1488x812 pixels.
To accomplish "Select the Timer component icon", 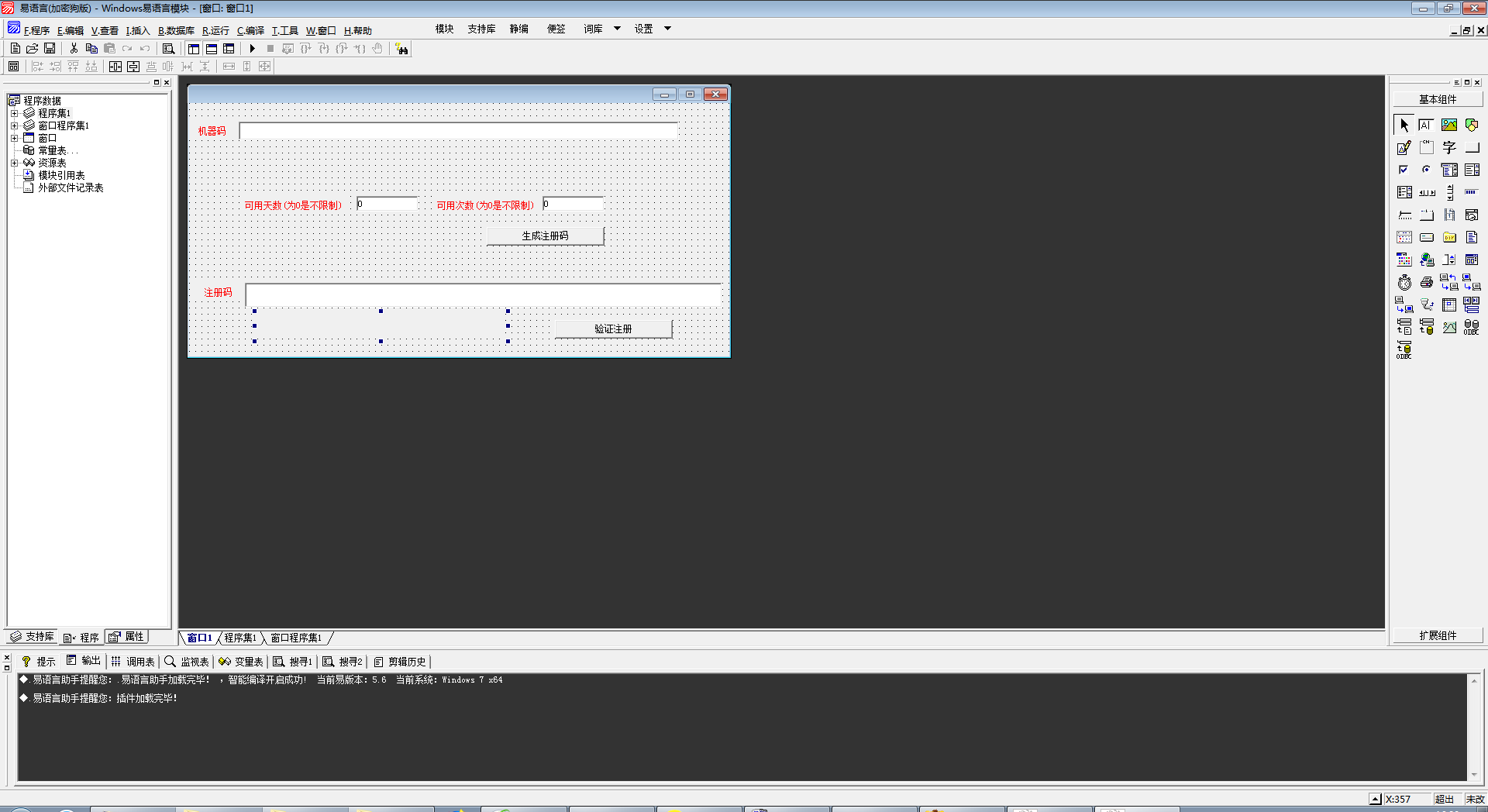I will [1404, 283].
